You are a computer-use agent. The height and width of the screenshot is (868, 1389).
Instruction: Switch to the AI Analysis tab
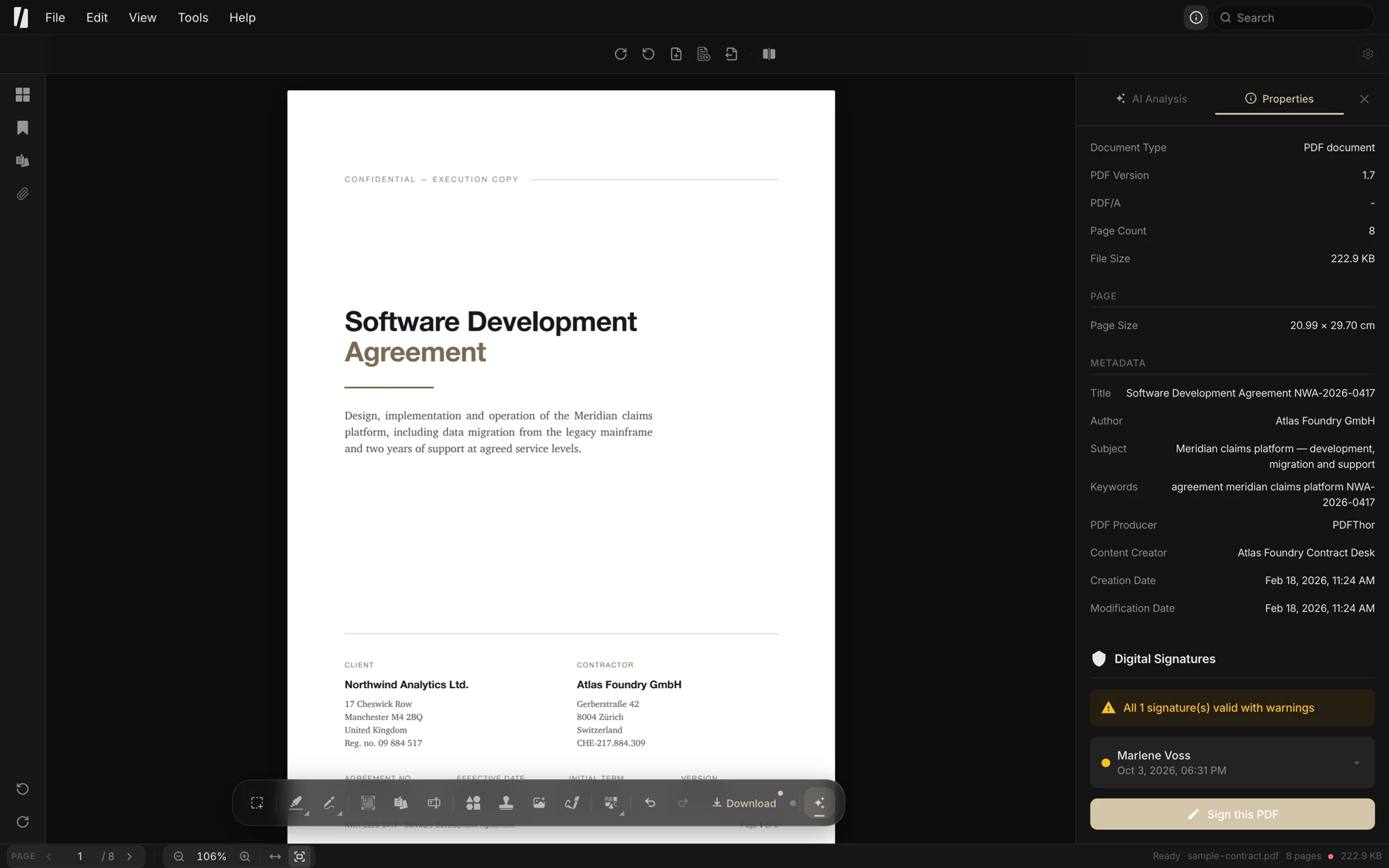[x=1151, y=99]
